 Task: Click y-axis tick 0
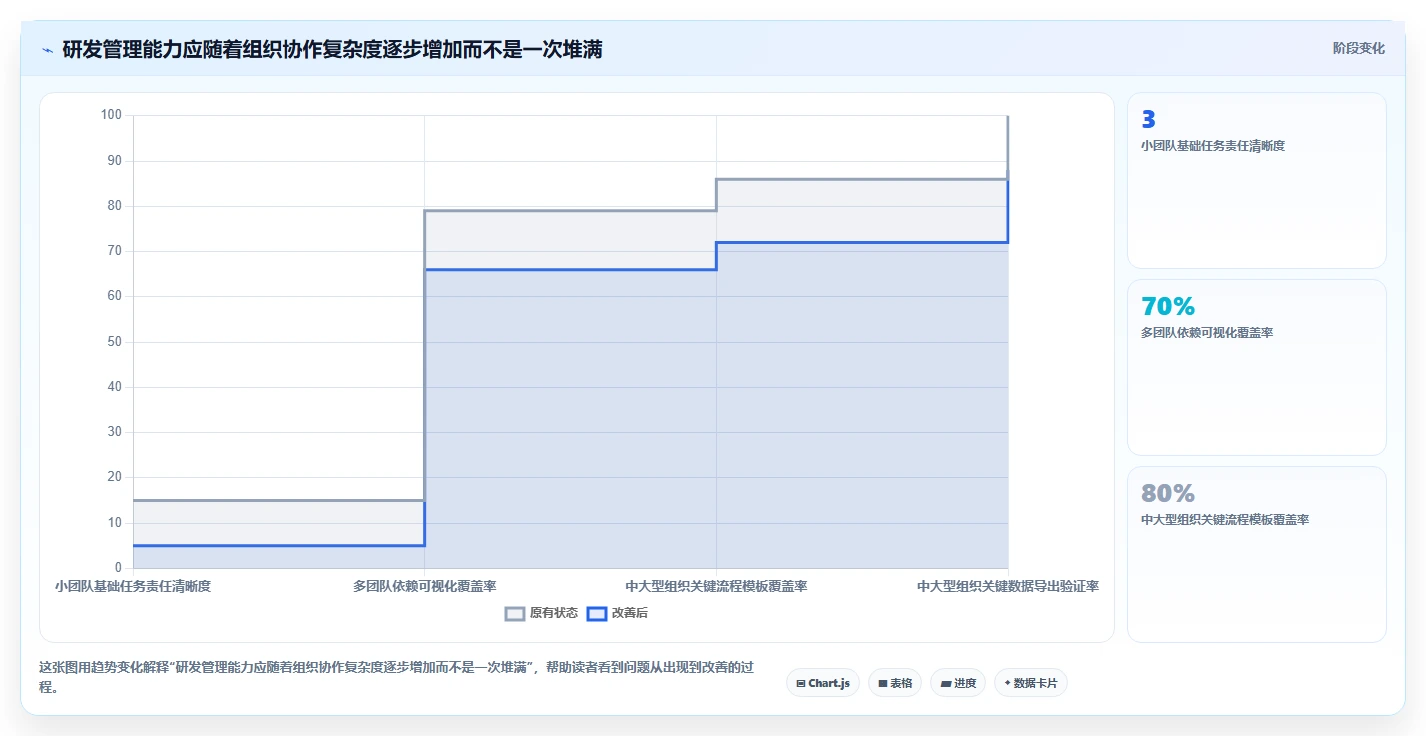click(x=118, y=568)
